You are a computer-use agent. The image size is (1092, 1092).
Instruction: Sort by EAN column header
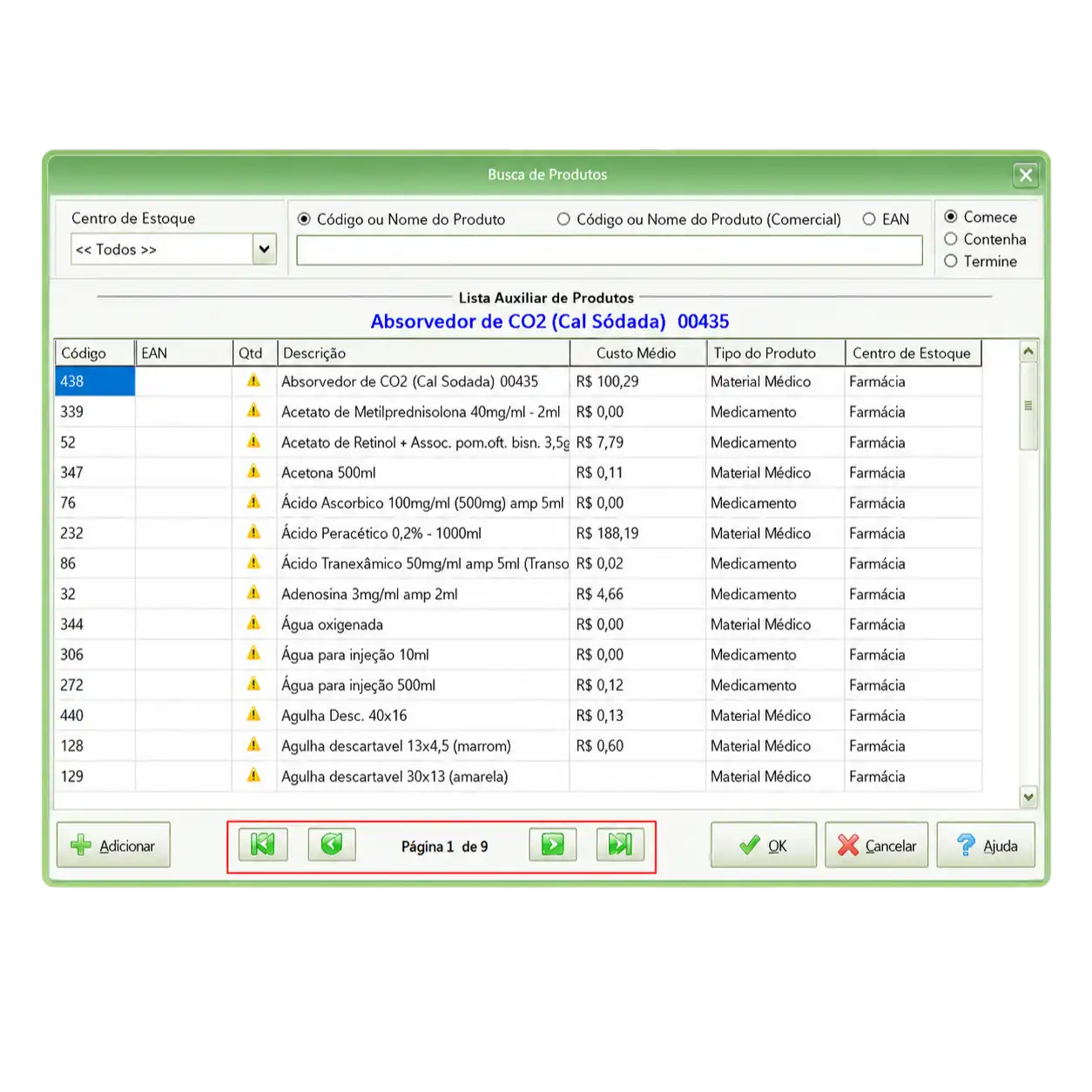[x=184, y=353]
